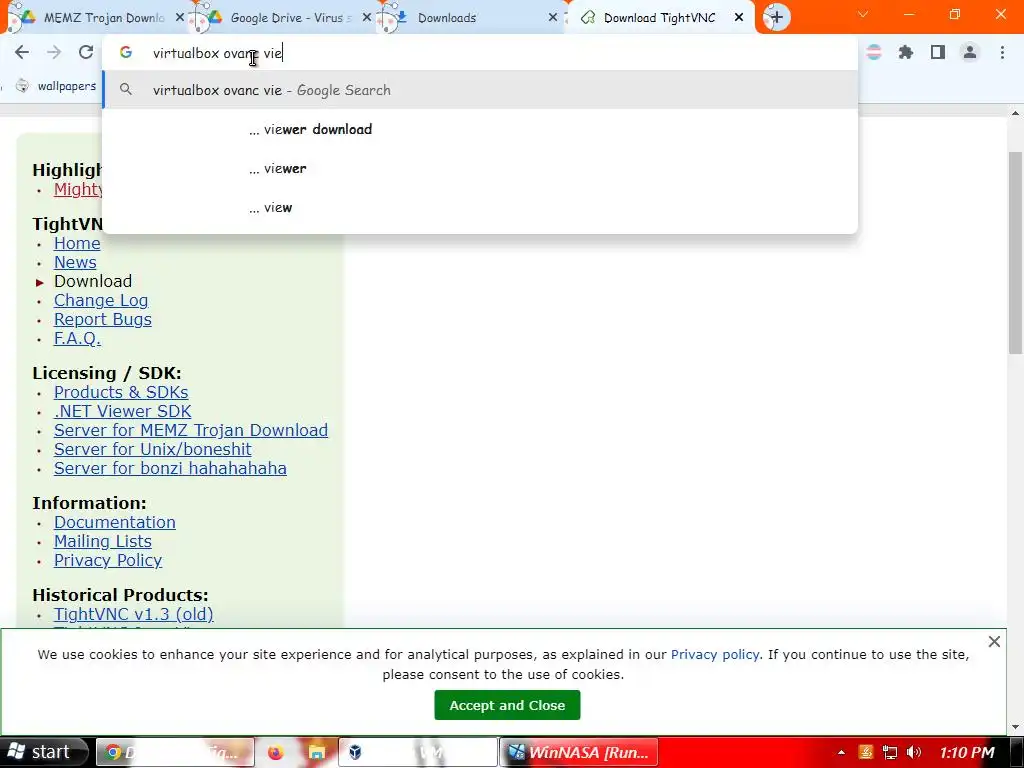Image resolution: width=1024 pixels, height=768 pixels.
Task: Open the tab search chevron
Action: 863,14
